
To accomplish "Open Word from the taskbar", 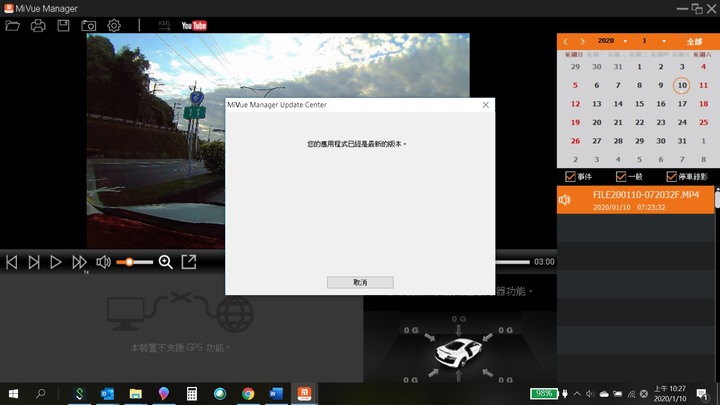I will point(276,394).
